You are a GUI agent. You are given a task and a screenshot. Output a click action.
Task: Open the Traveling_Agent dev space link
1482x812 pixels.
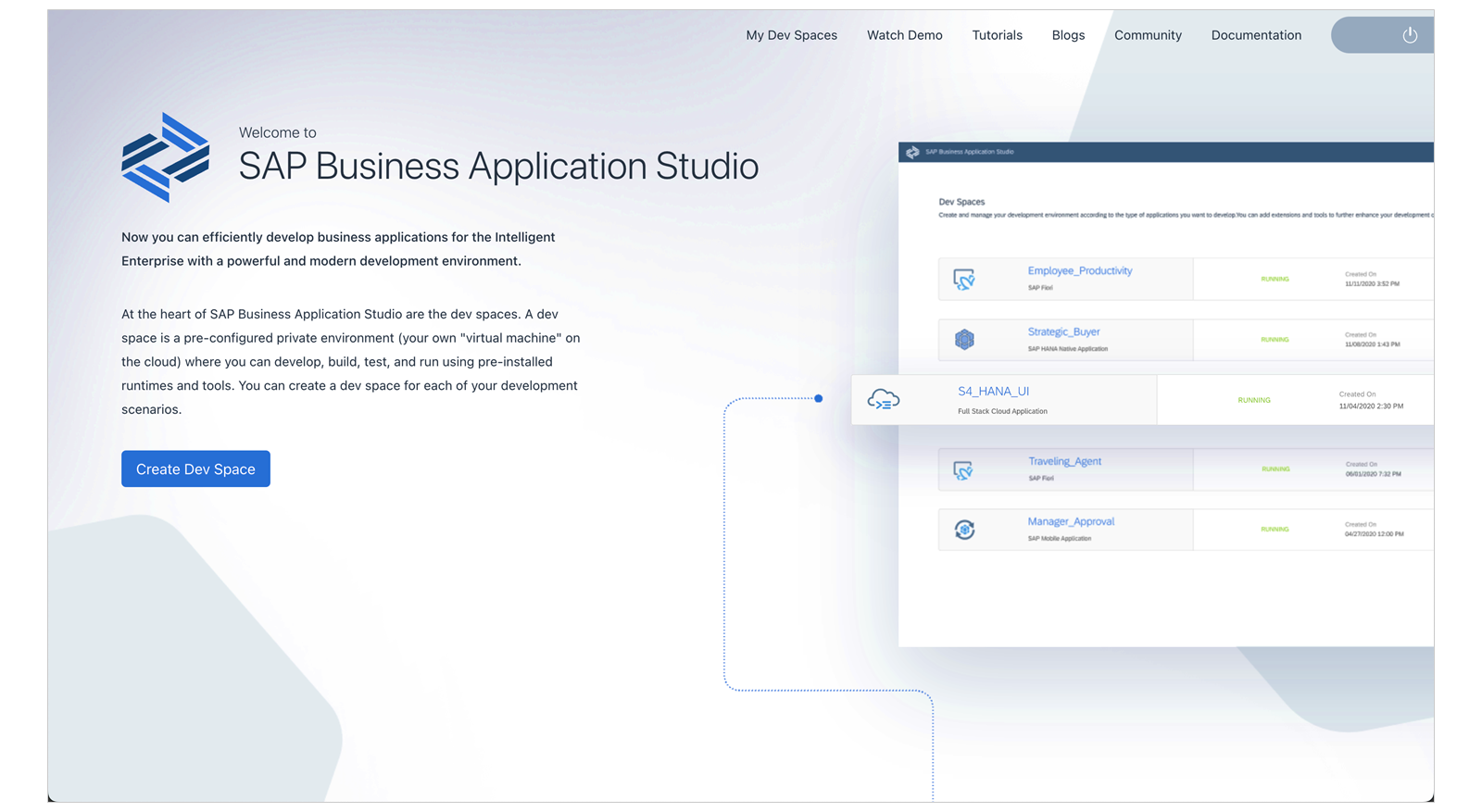pos(1064,461)
